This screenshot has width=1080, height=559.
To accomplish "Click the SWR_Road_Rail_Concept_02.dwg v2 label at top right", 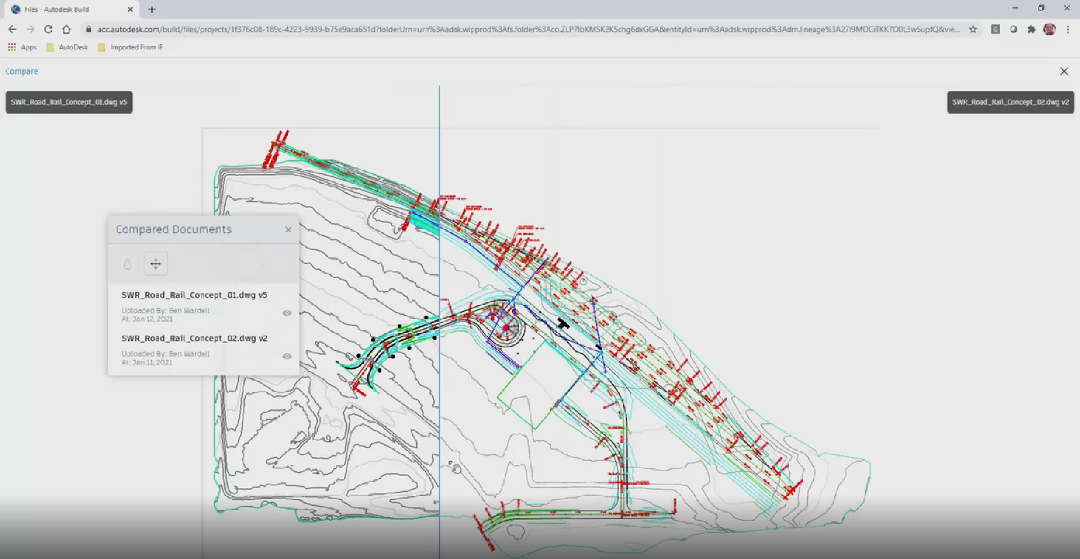I will pos(1010,102).
